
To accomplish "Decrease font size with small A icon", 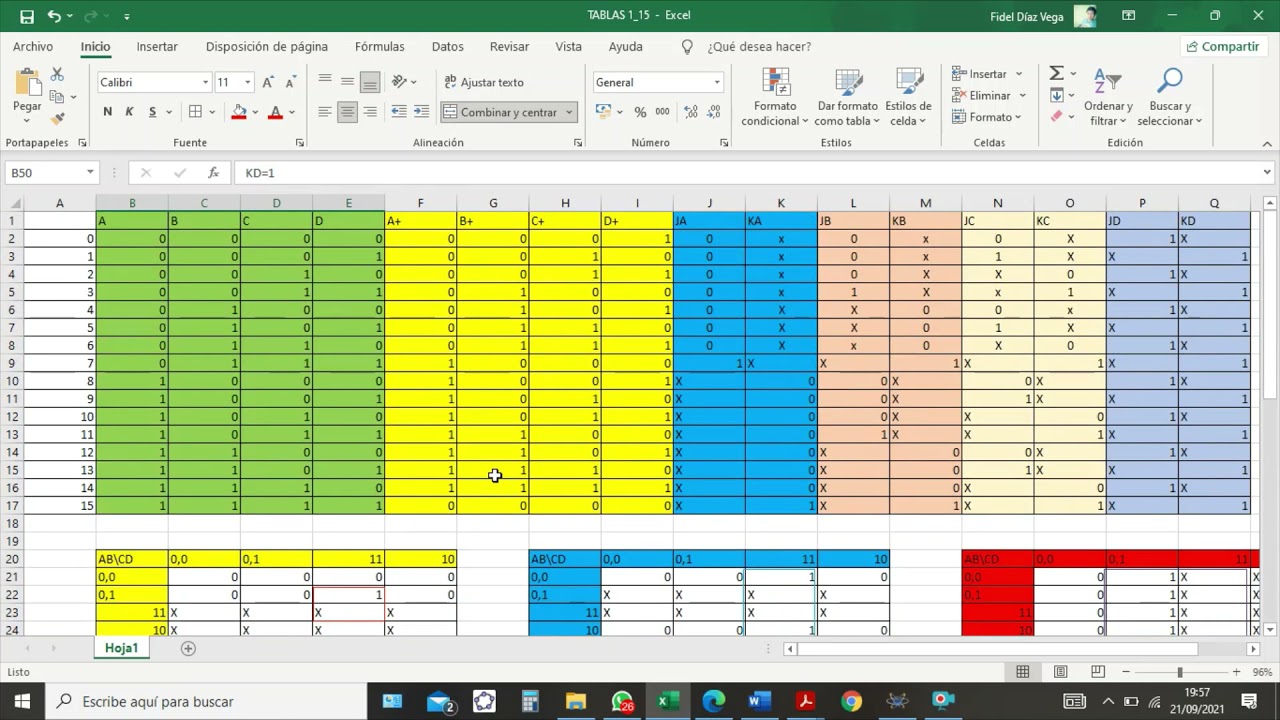I will tap(290, 82).
